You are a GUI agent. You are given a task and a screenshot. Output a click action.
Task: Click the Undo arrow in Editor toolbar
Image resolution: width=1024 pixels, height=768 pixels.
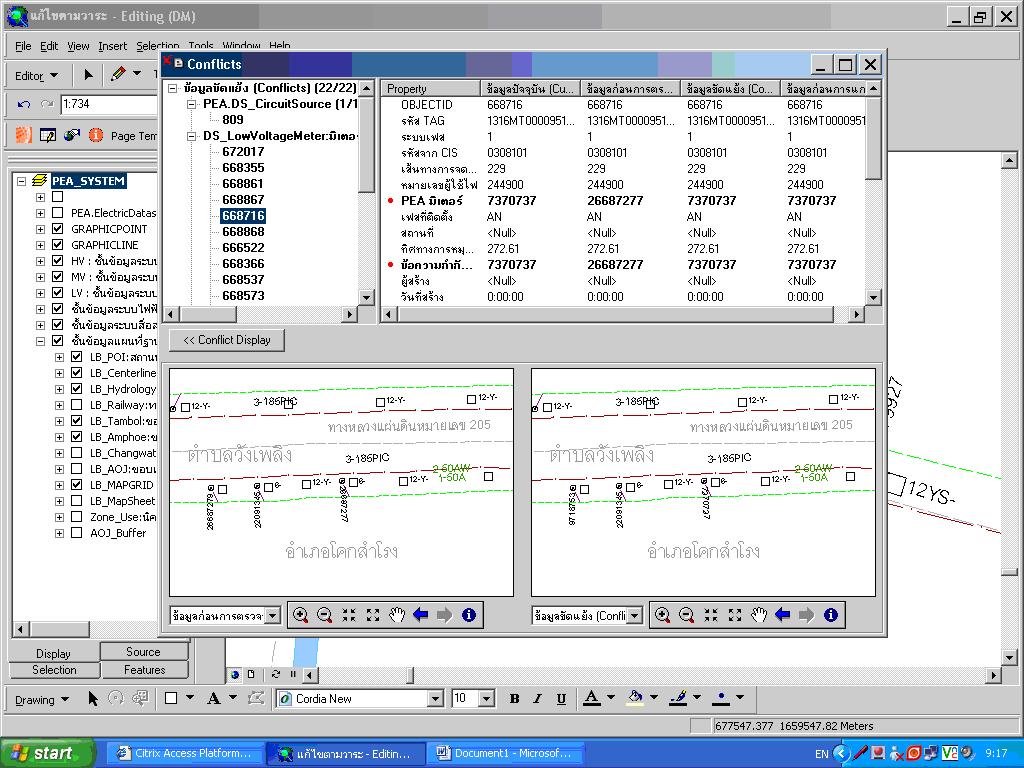point(22,106)
